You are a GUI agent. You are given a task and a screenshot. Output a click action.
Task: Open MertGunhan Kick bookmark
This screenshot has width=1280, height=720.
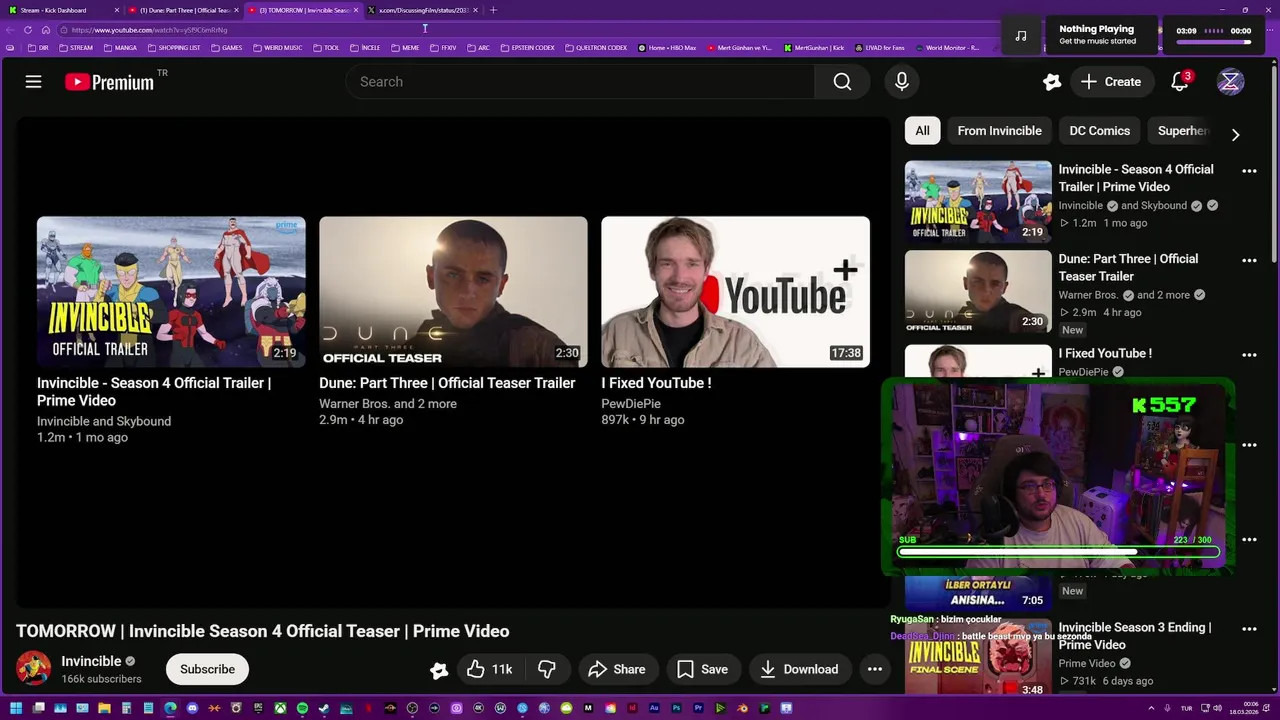(814, 48)
